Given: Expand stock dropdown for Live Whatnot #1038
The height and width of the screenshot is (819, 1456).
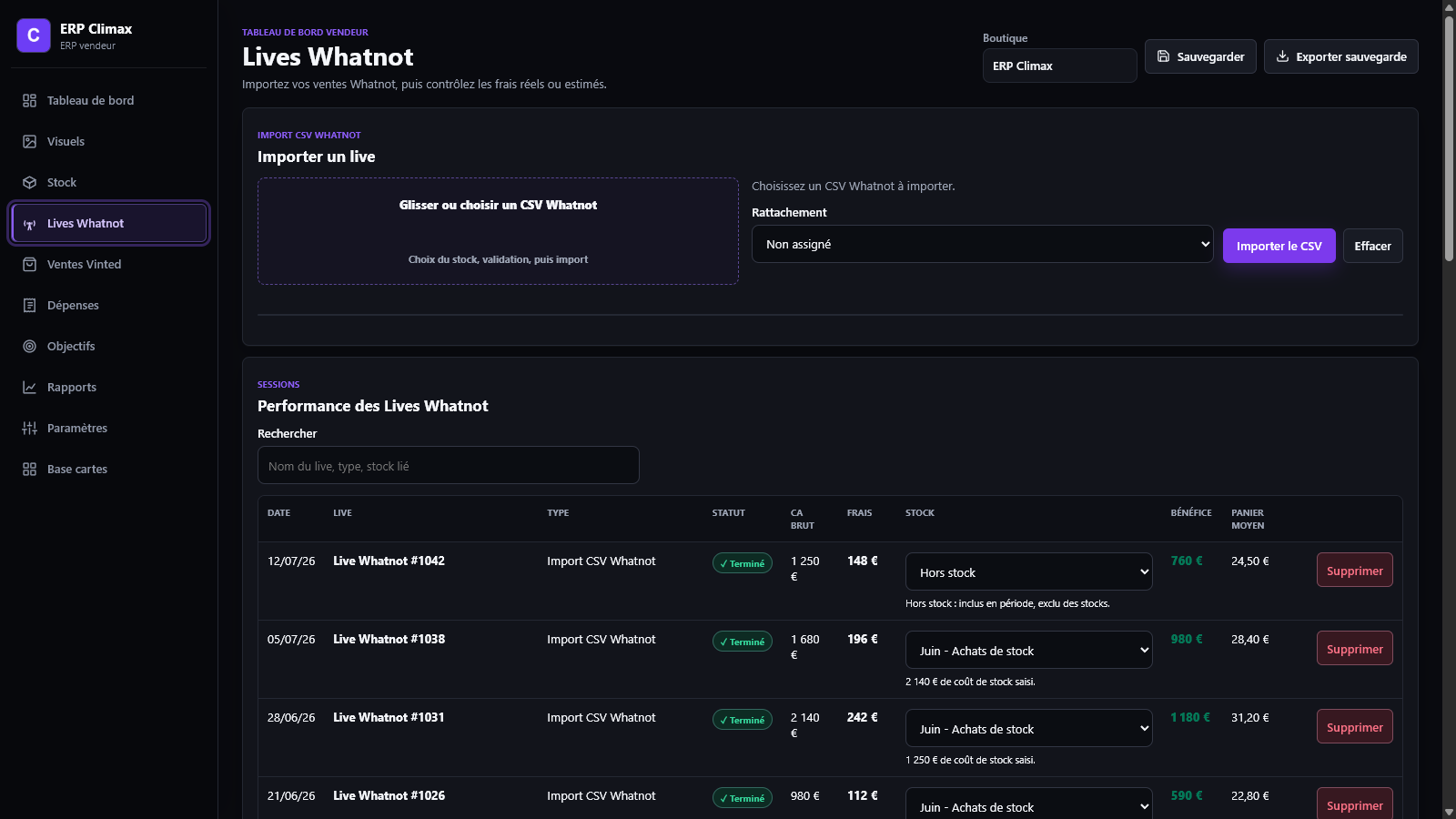Looking at the screenshot, I should pos(1028,650).
